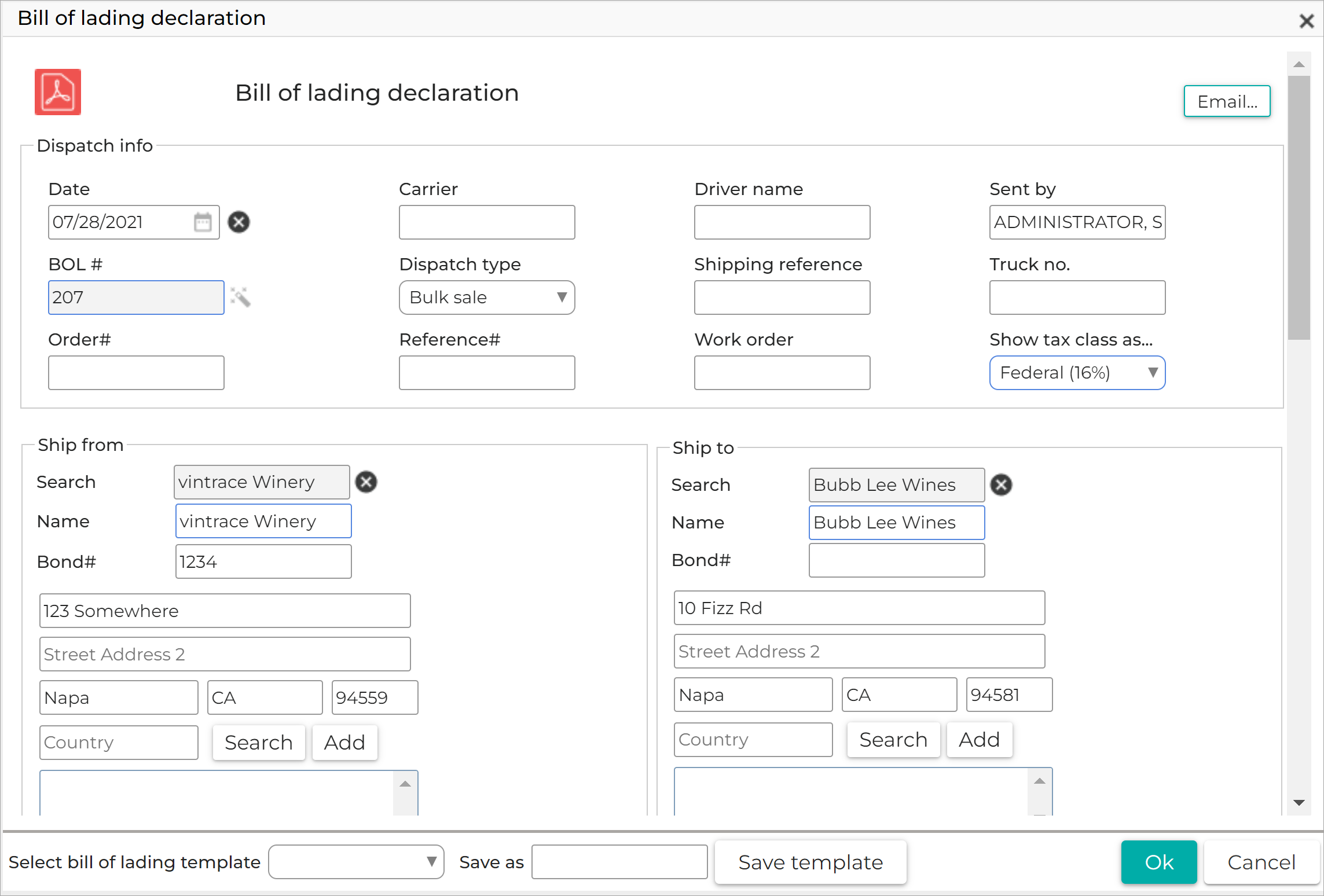Generate BOL number with magic wand icon
The image size is (1324, 896).
240,297
